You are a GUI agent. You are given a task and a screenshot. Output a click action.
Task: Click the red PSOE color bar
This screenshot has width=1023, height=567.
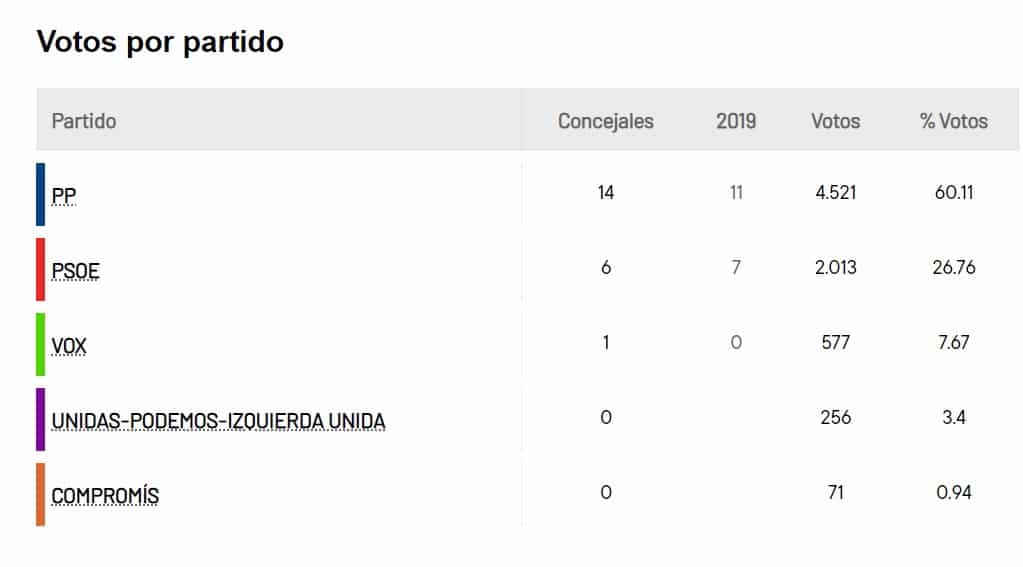click(41, 269)
